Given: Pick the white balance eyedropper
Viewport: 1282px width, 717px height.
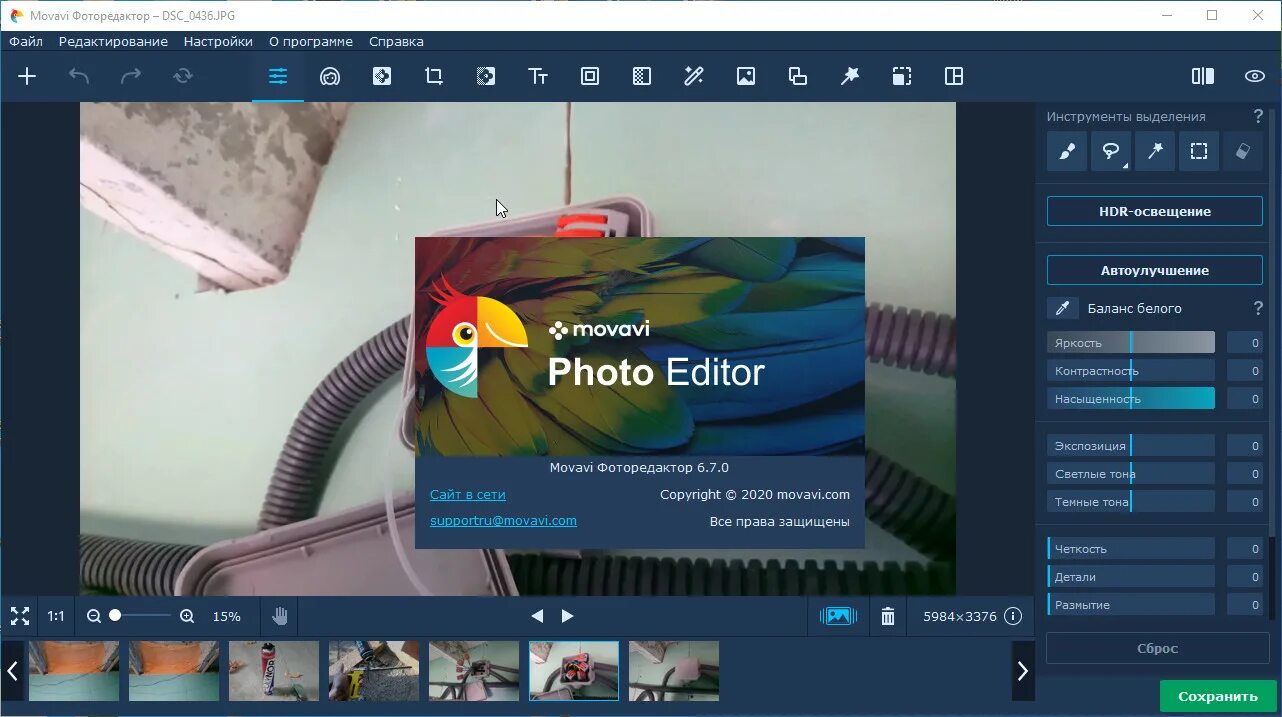Looking at the screenshot, I should point(1062,308).
